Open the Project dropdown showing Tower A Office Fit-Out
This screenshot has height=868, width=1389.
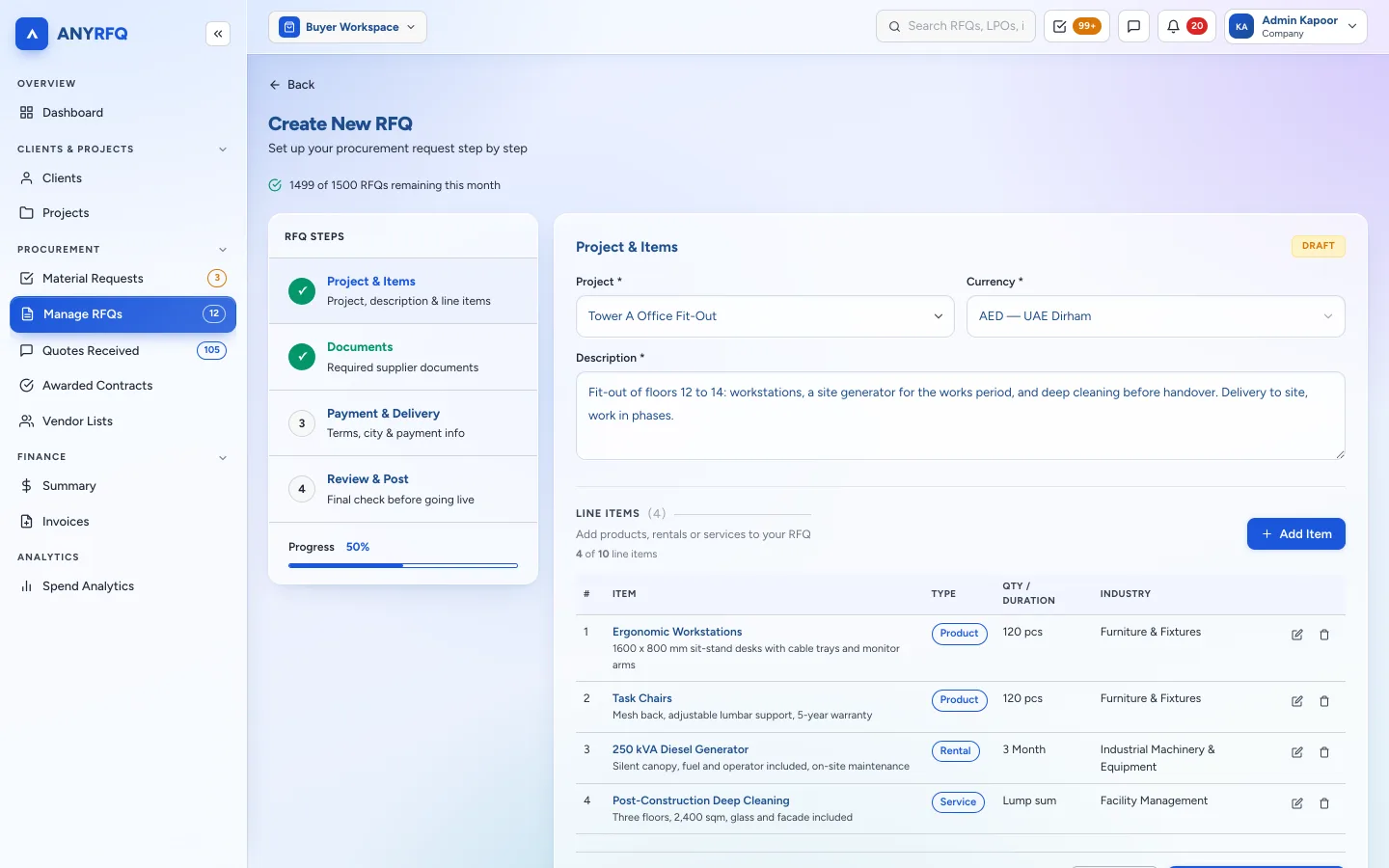click(x=765, y=316)
